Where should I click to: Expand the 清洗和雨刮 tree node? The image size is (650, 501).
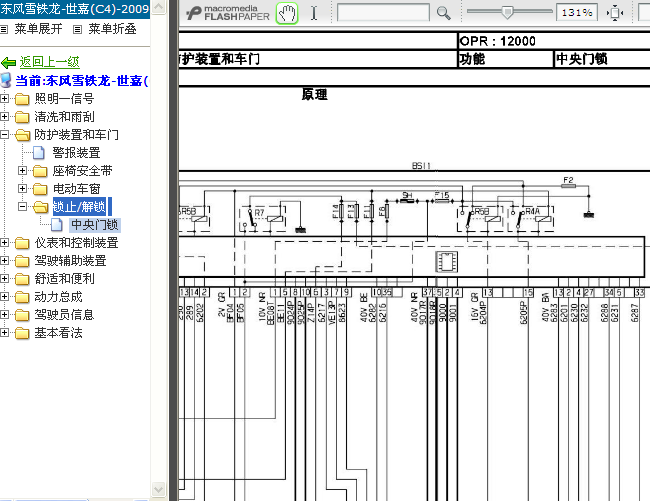click(4, 116)
